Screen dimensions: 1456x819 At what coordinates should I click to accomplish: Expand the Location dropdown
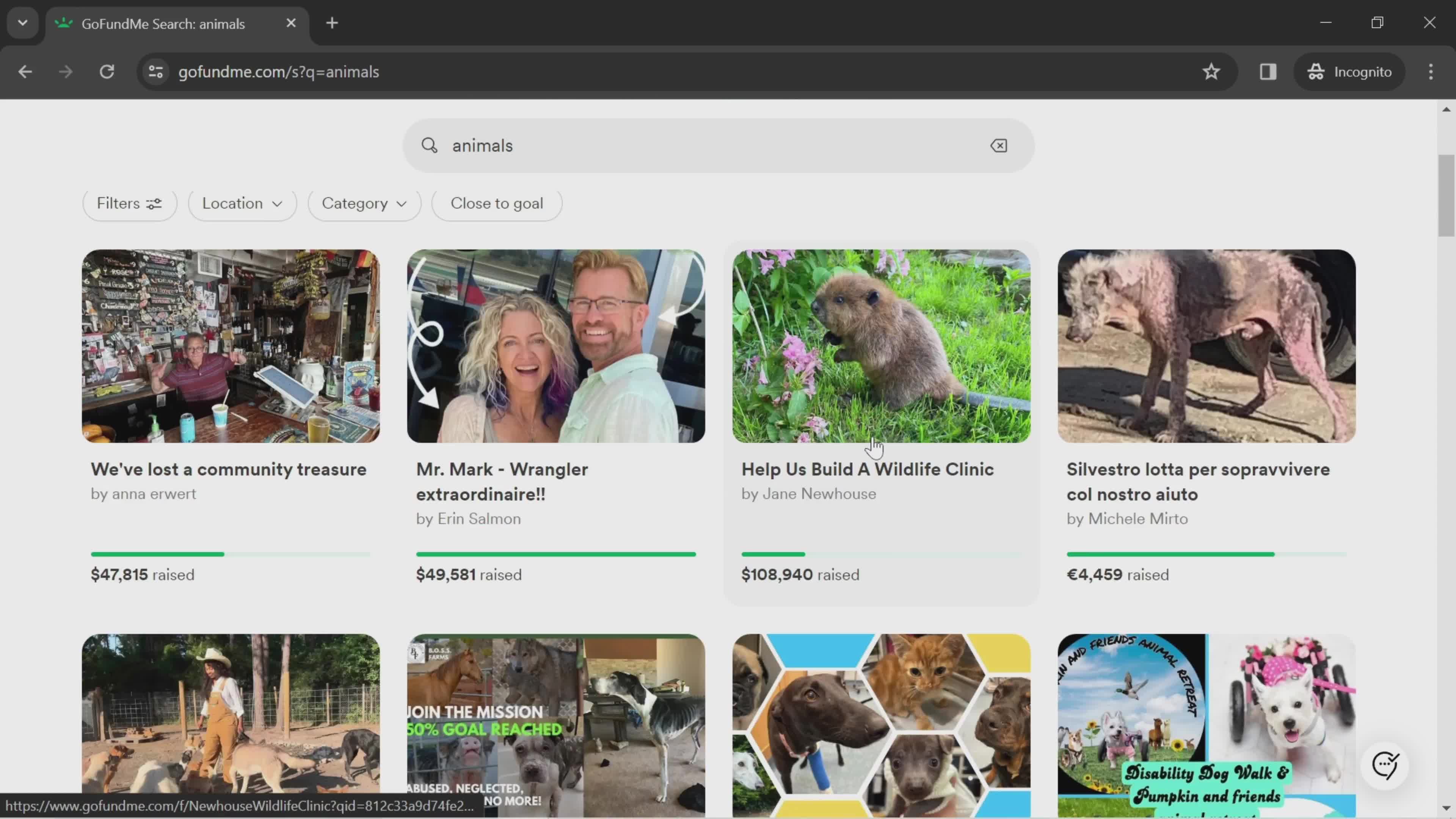(x=242, y=204)
